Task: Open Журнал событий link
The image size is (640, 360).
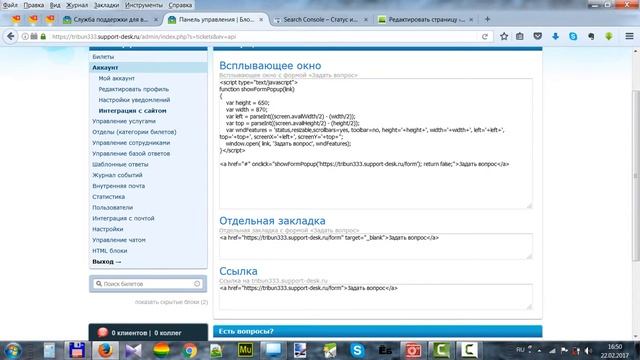Action: coord(117,175)
